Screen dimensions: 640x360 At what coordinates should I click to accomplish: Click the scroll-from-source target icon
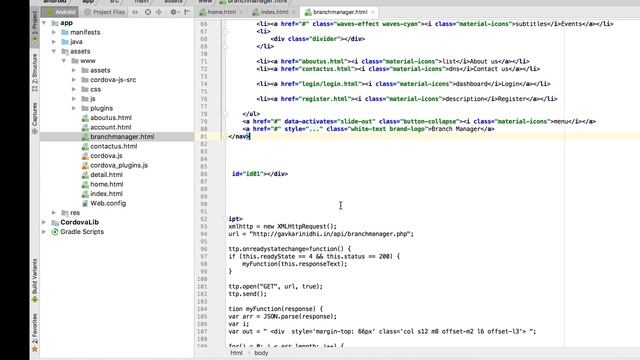pos(148,12)
